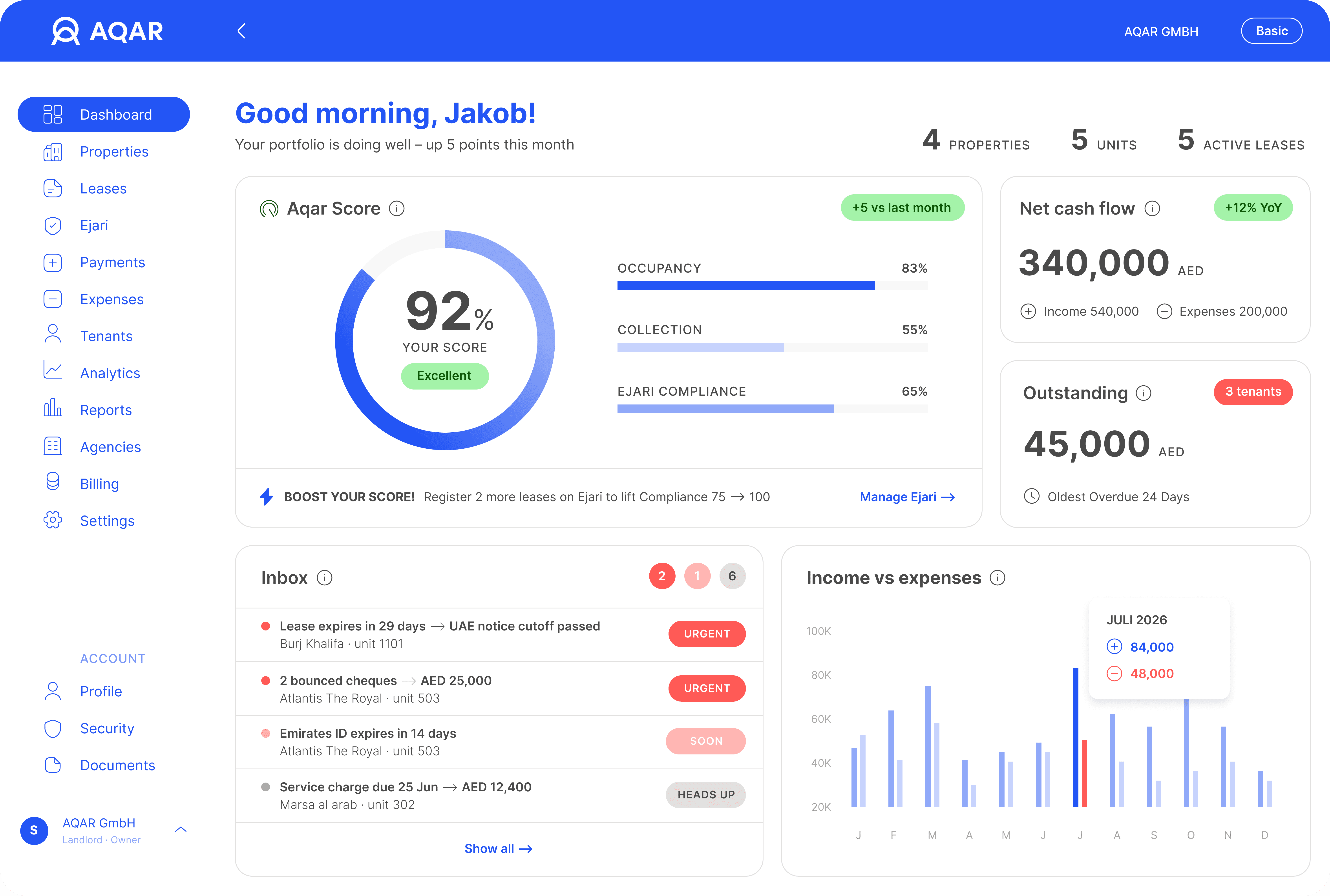Expand the AQAR GmbH account switcher chevron
This screenshot has width=1330, height=896.
(x=181, y=829)
